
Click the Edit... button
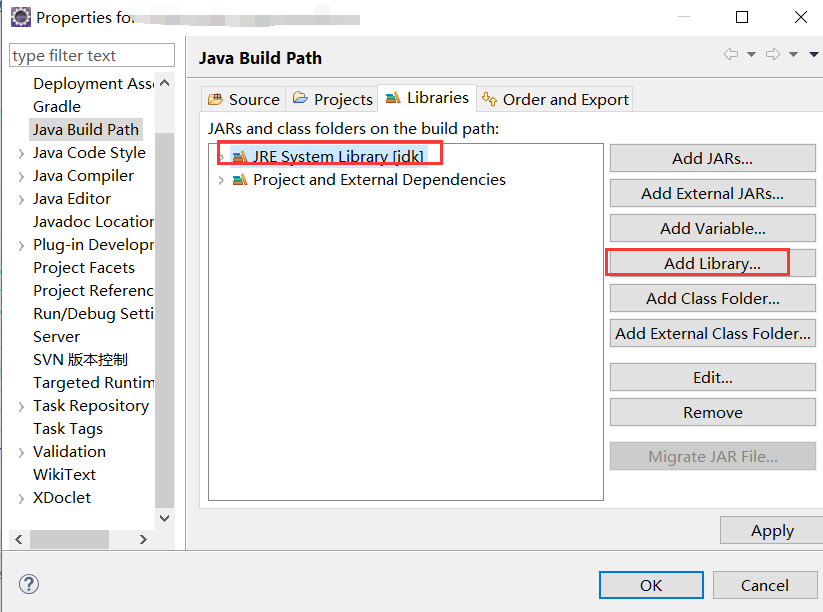pos(712,377)
